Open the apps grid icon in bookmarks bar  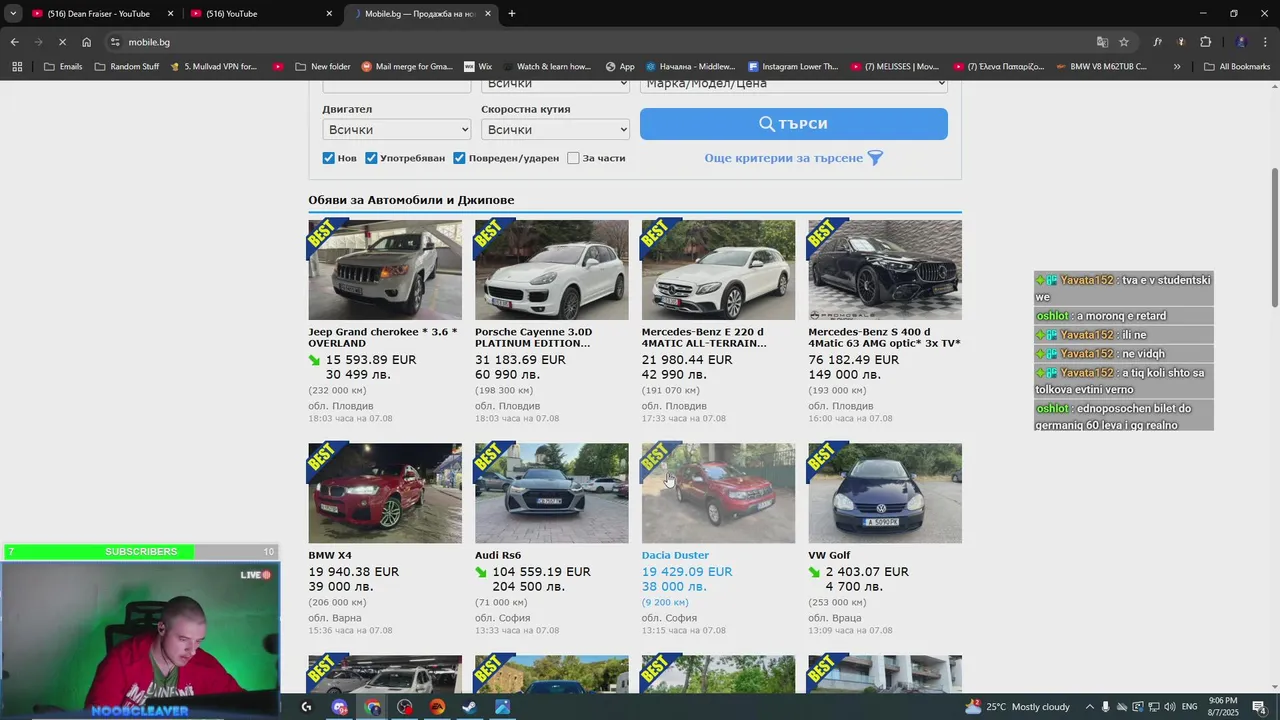tap(17, 67)
